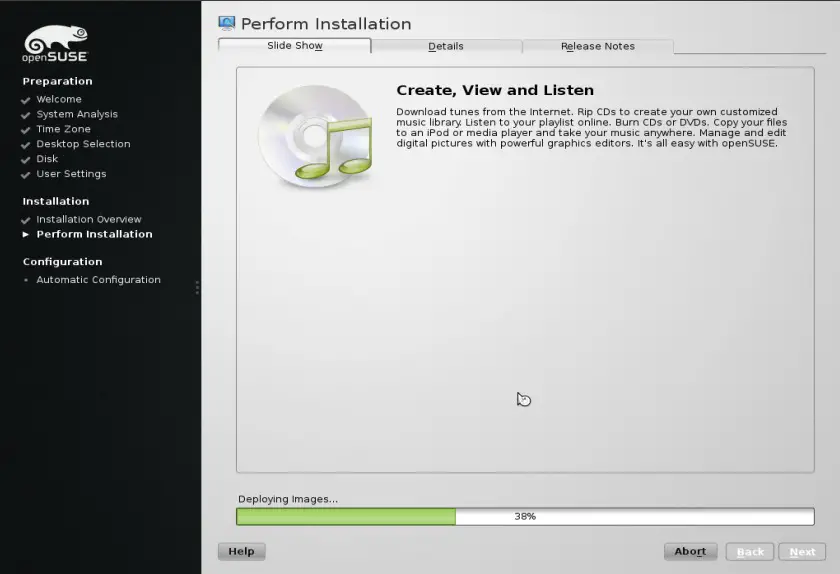Click the checkmark beside Disk
This screenshot has height=574, width=840.
pyautogui.click(x=25, y=160)
